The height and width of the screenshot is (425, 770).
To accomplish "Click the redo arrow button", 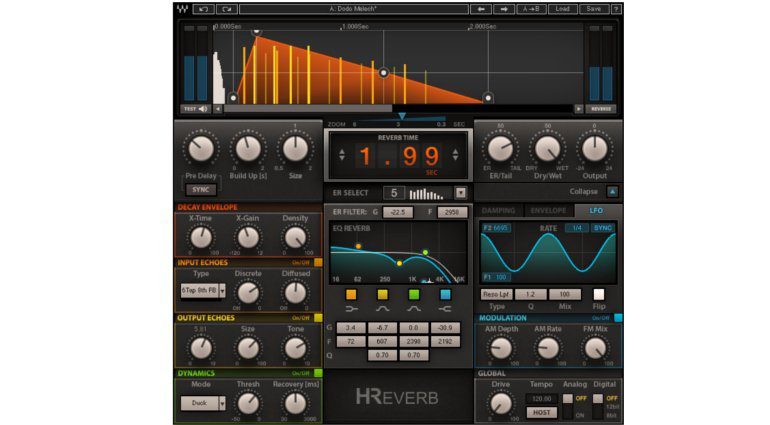I will [226, 9].
